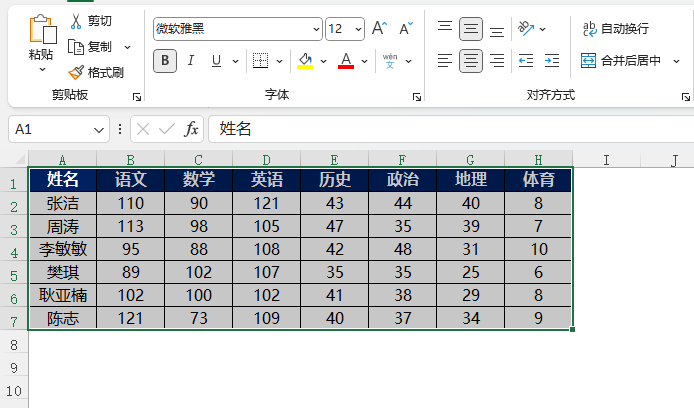Select row 4 header
The height and width of the screenshot is (408, 694).
point(14,249)
